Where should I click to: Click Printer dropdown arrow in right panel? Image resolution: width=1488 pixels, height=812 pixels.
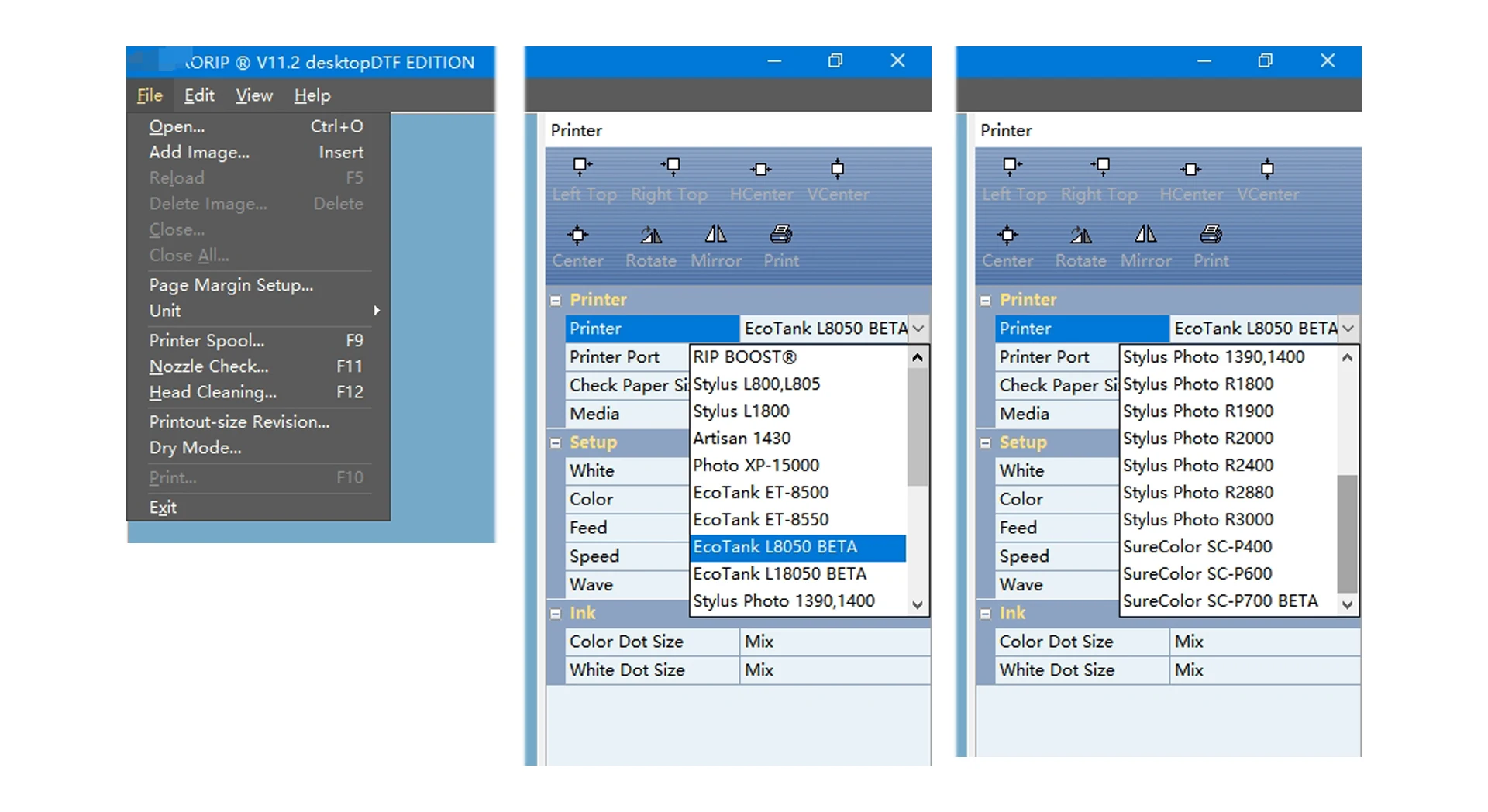(x=1348, y=329)
